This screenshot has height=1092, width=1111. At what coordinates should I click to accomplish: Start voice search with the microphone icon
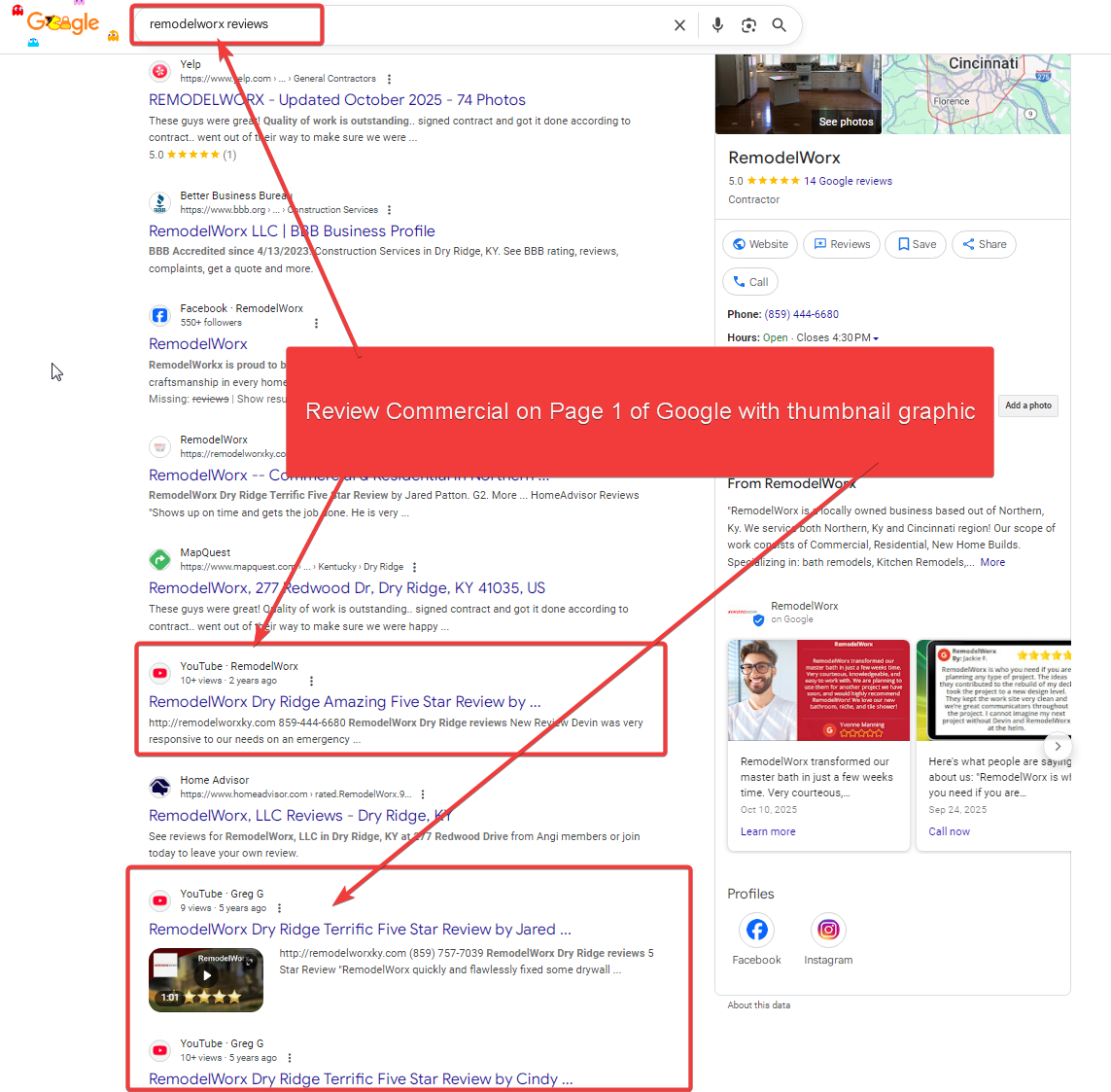(x=717, y=25)
